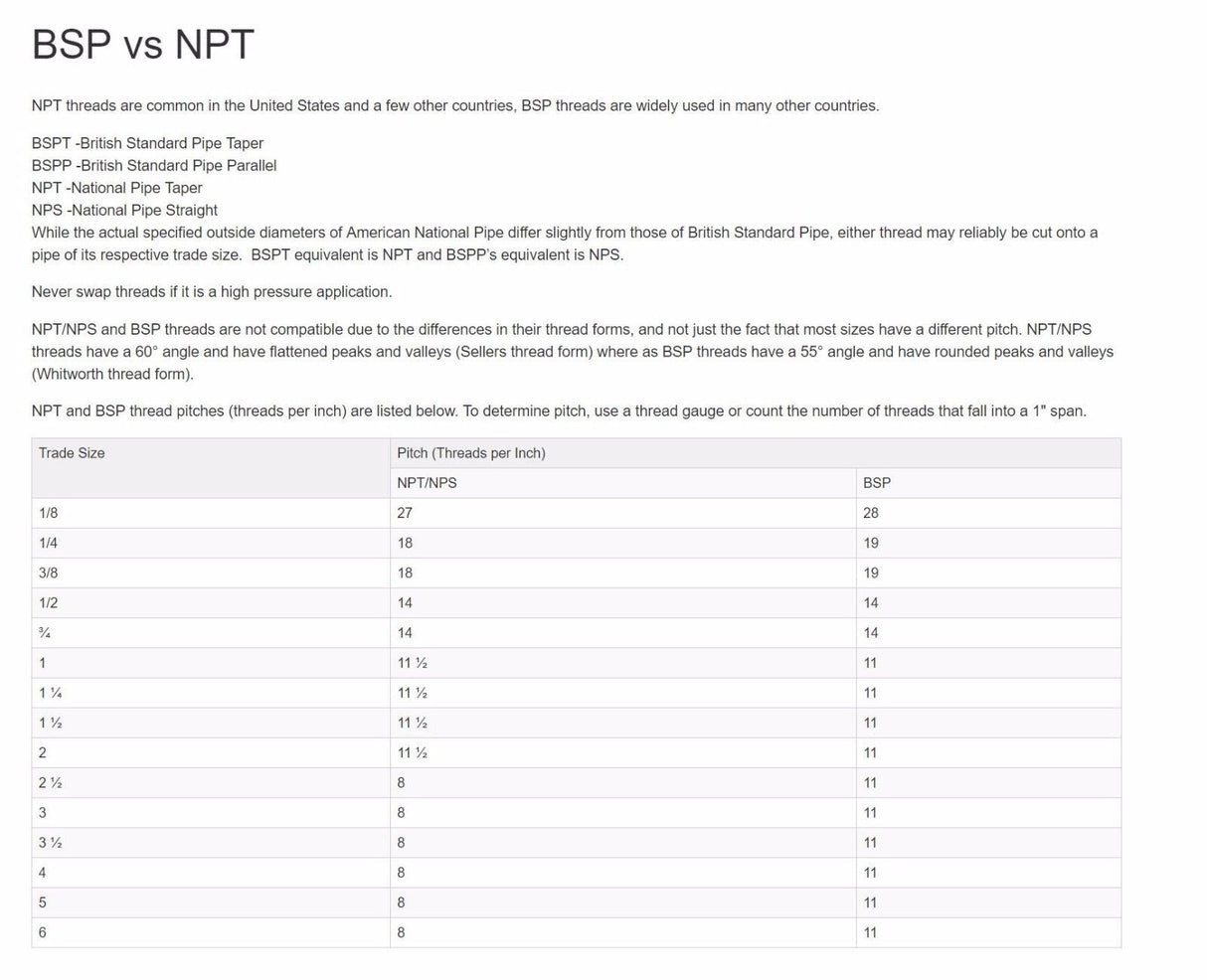This screenshot has height=980, width=1207.
Task: Select the trade size 3 ½ cell
Action: pos(51,843)
